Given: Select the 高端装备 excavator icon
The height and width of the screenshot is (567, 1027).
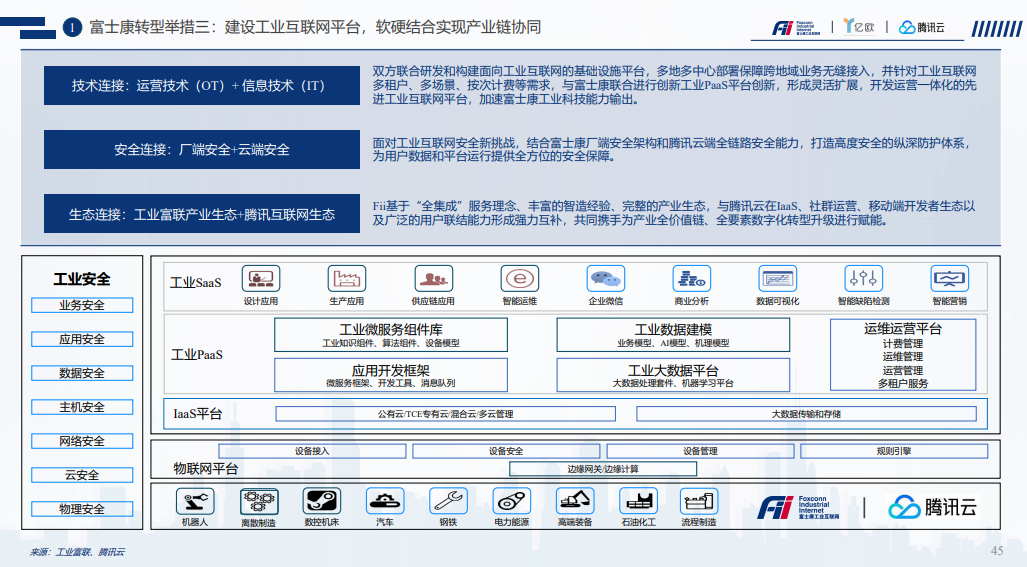Looking at the screenshot, I should (574, 501).
